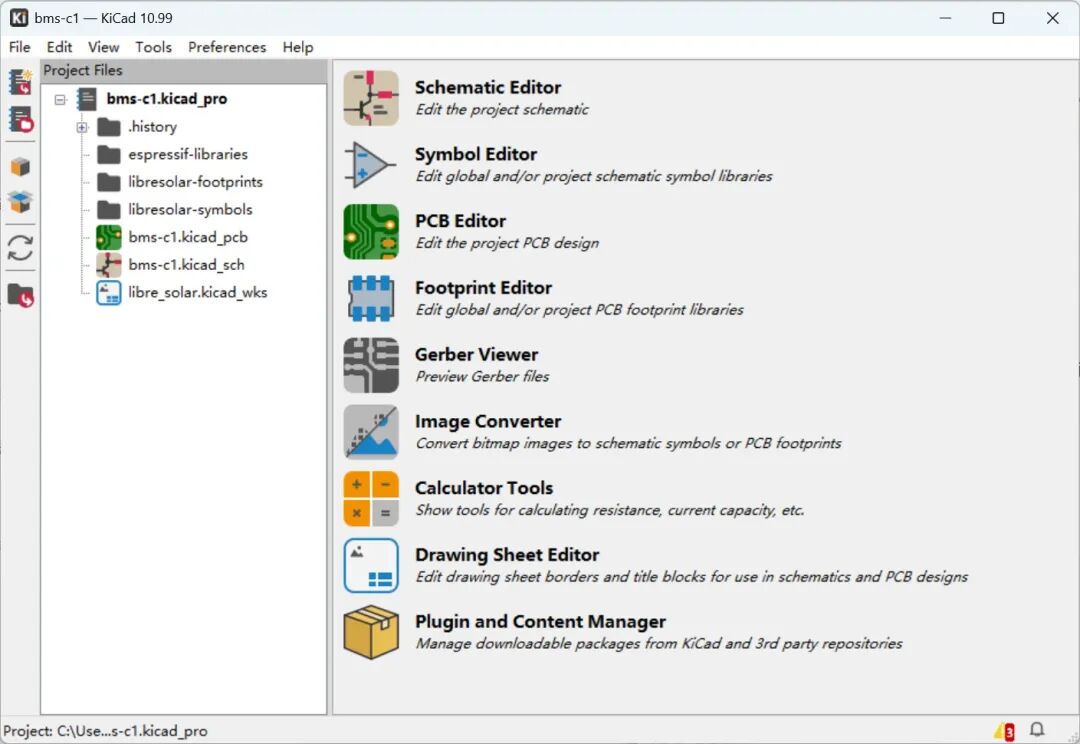Expand the .history folder node
The height and width of the screenshot is (744, 1080).
[x=82, y=127]
